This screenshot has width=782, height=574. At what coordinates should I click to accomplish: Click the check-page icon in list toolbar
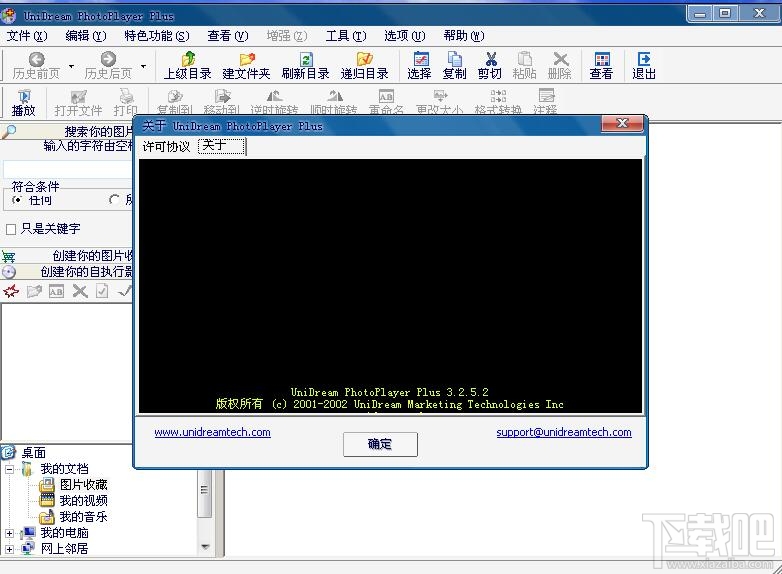(x=102, y=291)
